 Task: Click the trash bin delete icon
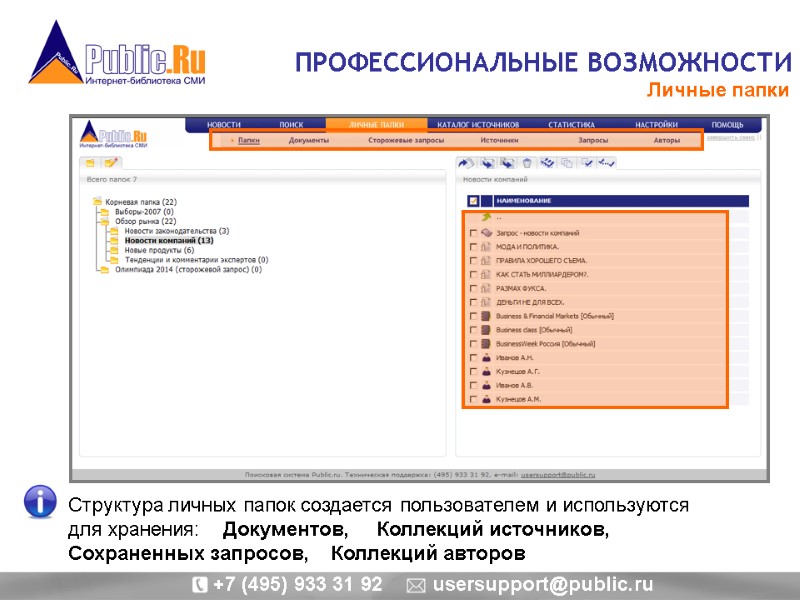click(527, 163)
